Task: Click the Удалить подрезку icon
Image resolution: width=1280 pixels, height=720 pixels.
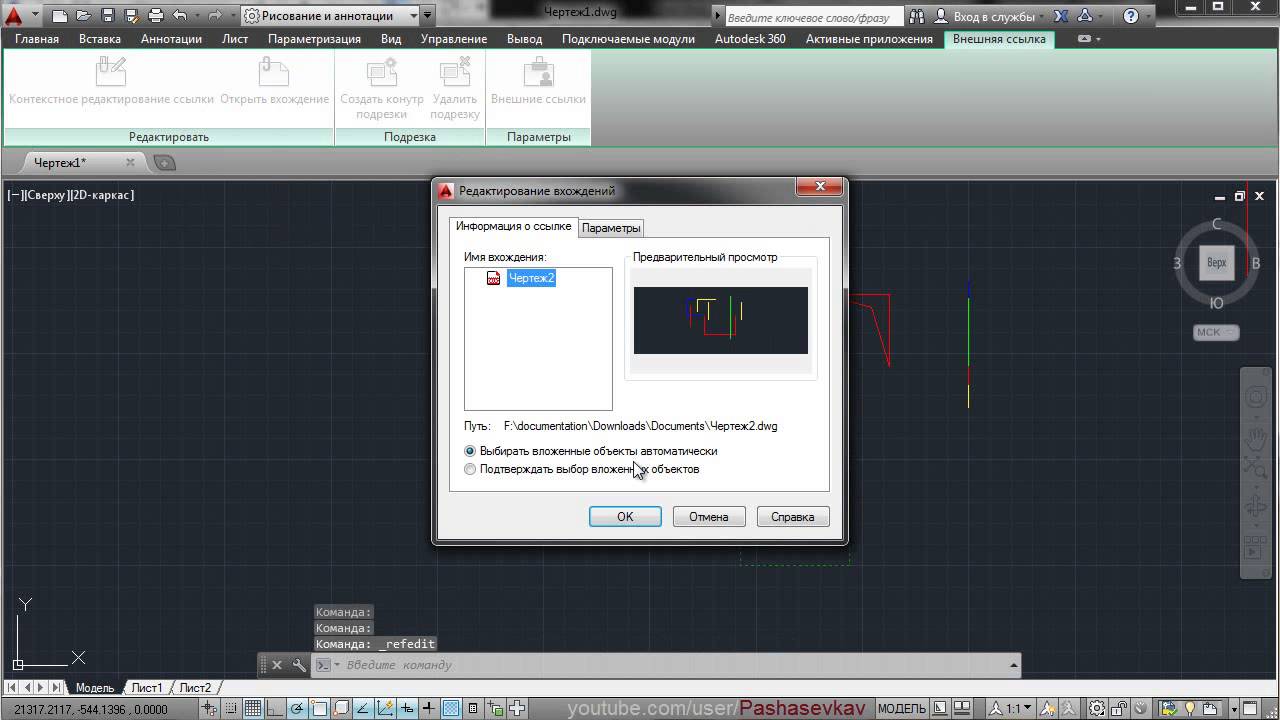Action: pyautogui.click(x=455, y=72)
